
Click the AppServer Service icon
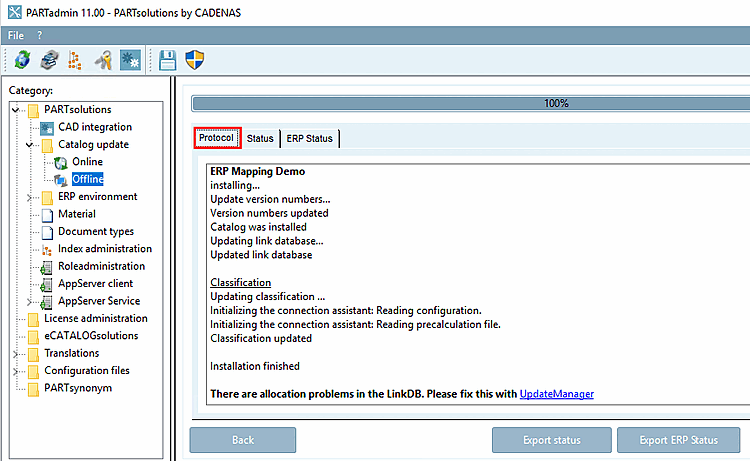pyautogui.click(x=46, y=302)
